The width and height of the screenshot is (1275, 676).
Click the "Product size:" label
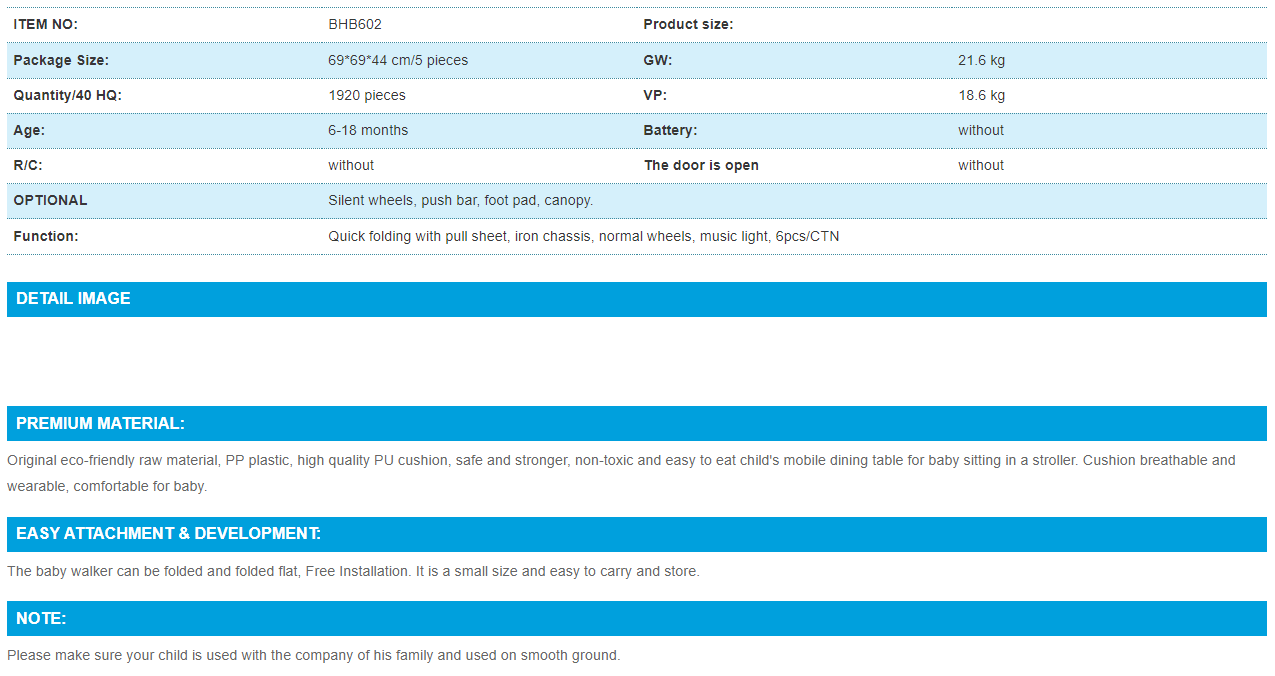[687, 24]
